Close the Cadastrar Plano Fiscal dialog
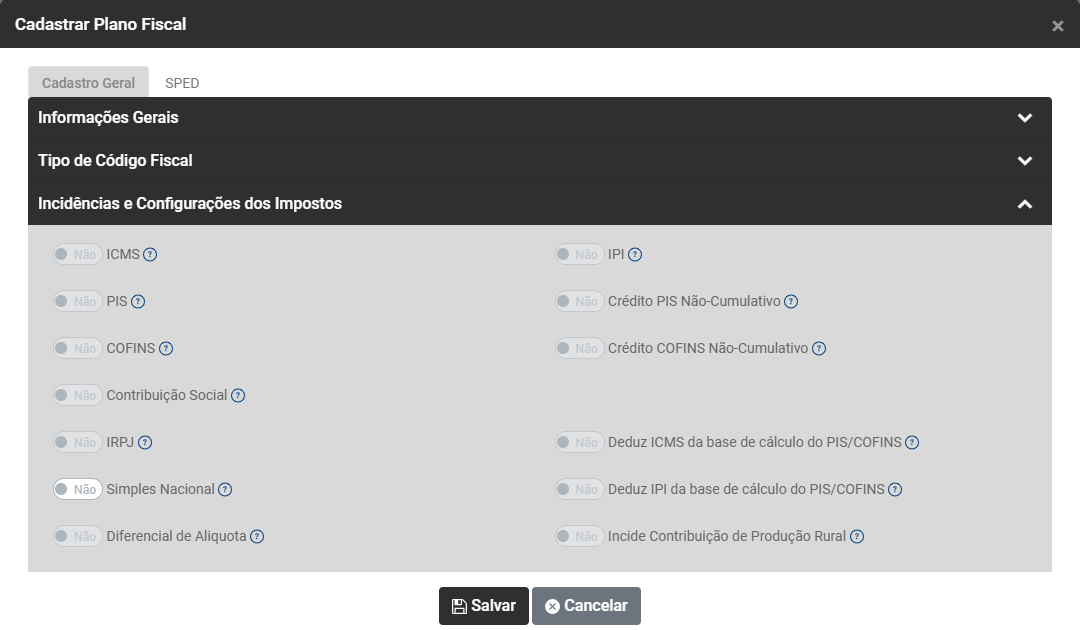Screen dimensions: 1080x630 coord(1057,26)
